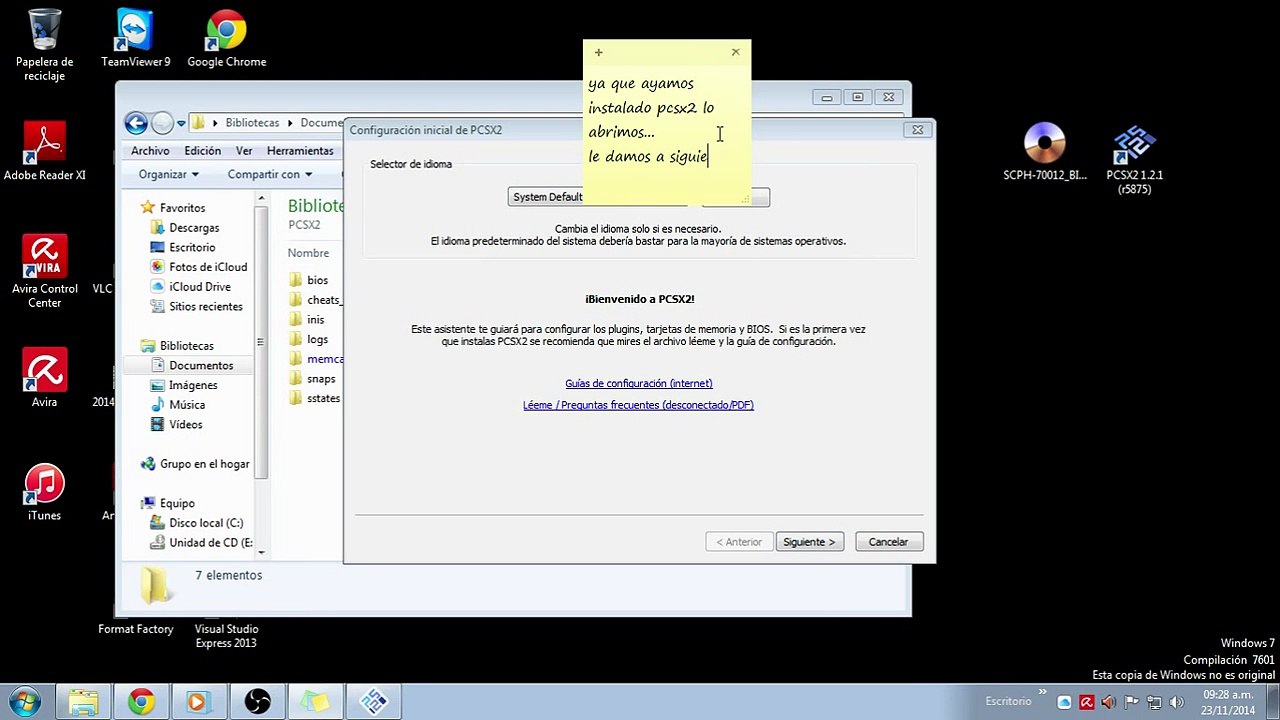Click the iCloud tray icon

click(1064, 702)
